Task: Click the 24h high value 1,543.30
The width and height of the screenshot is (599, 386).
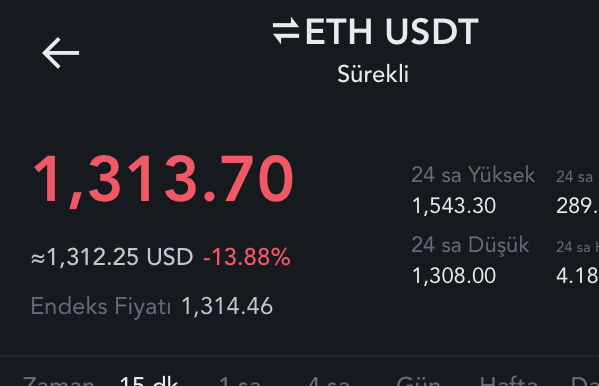Action: [454, 206]
